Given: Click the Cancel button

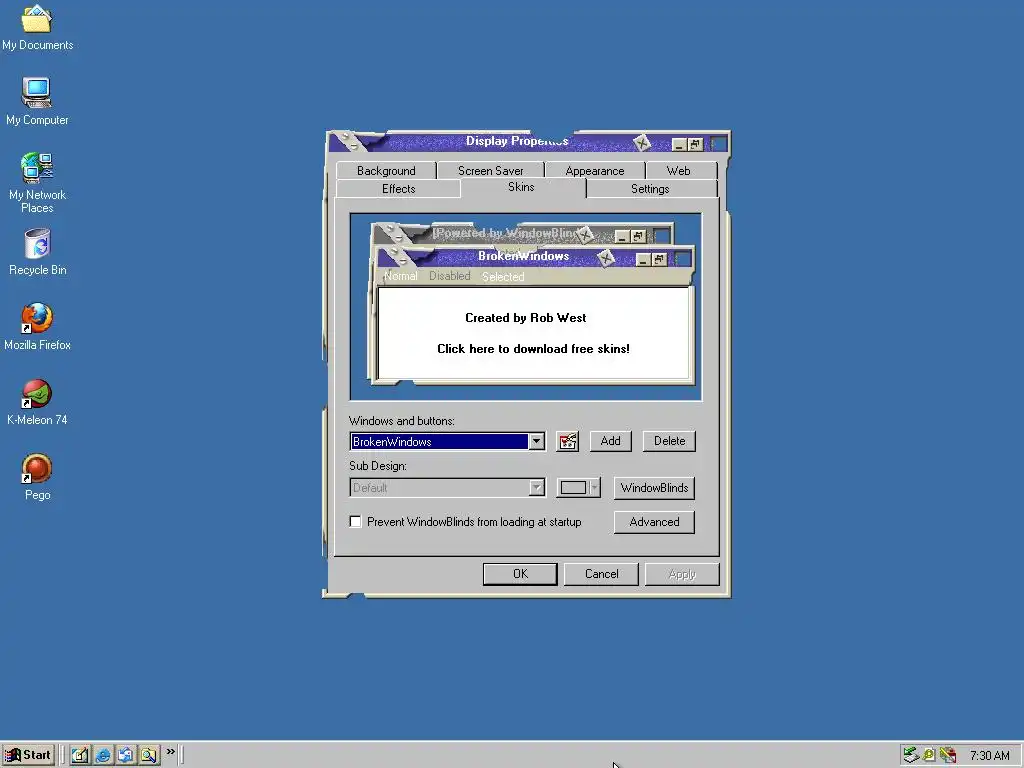Looking at the screenshot, I should [601, 574].
